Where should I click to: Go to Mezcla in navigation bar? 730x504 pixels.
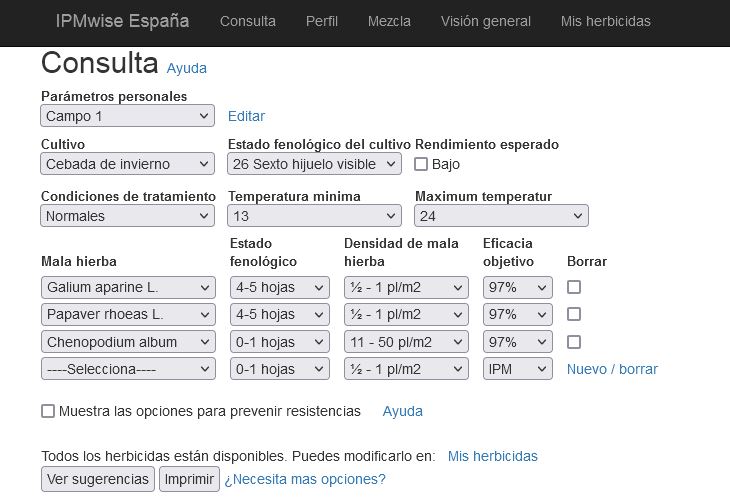click(389, 21)
